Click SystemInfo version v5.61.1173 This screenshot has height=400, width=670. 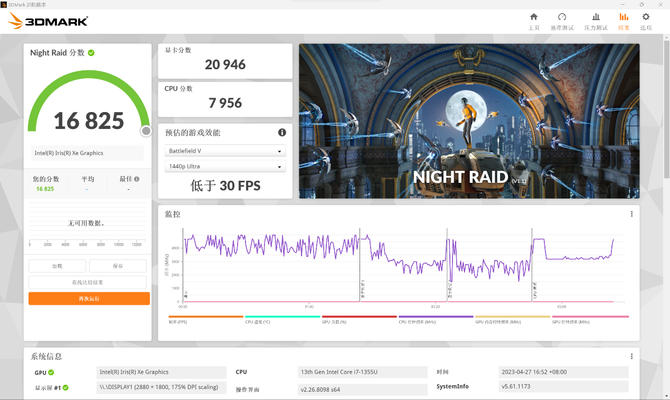564,386
